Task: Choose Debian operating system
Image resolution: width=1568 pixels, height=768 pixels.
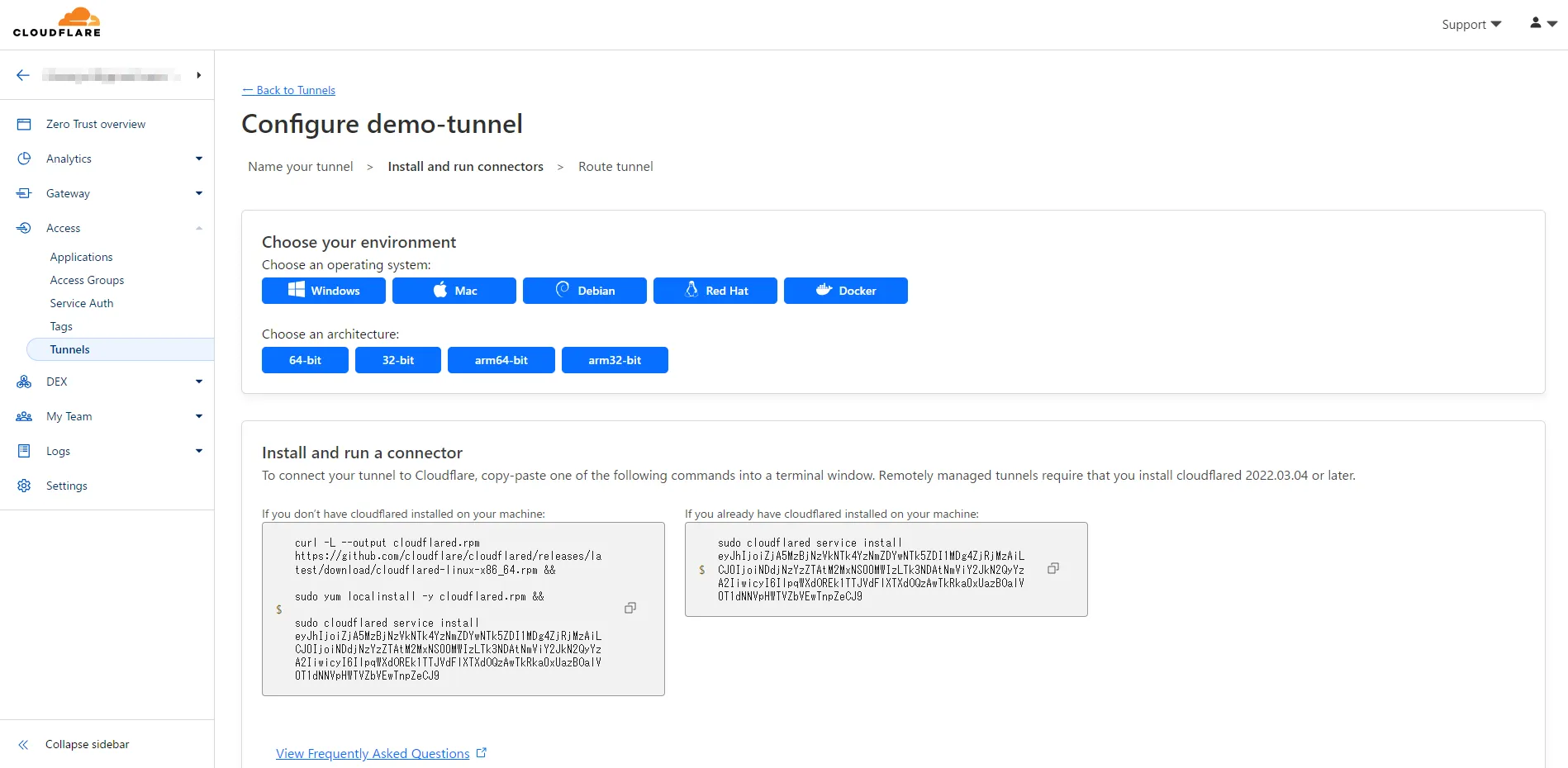Action: point(585,291)
